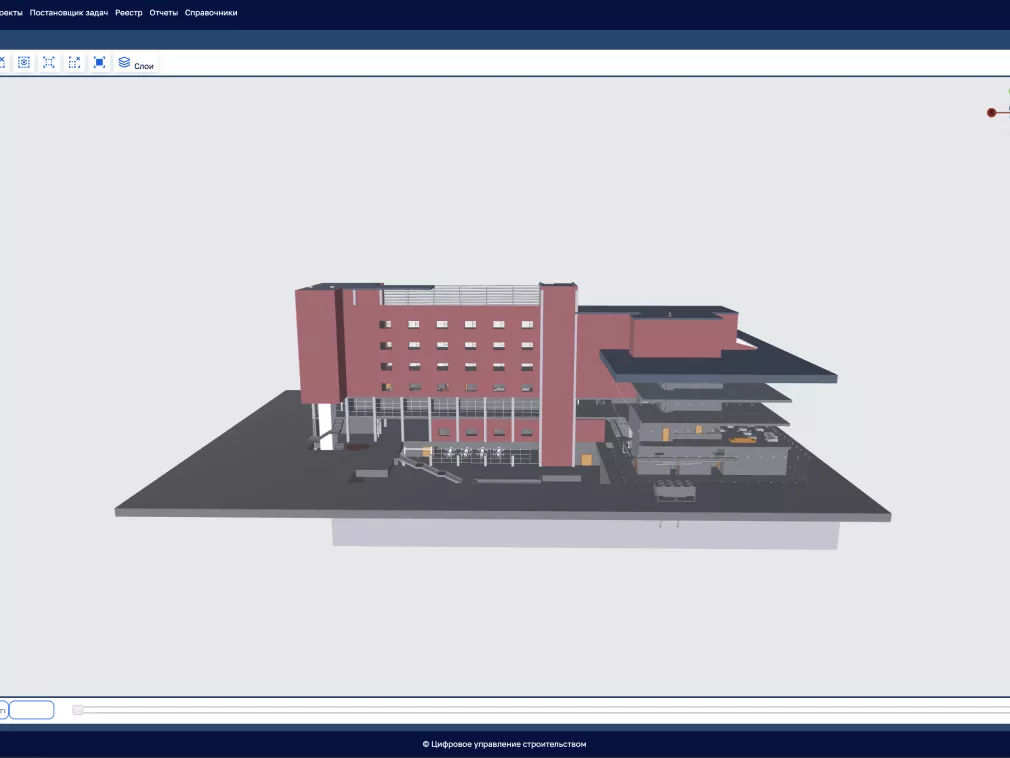Click the Цифровое управление строительством footer text

504,744
